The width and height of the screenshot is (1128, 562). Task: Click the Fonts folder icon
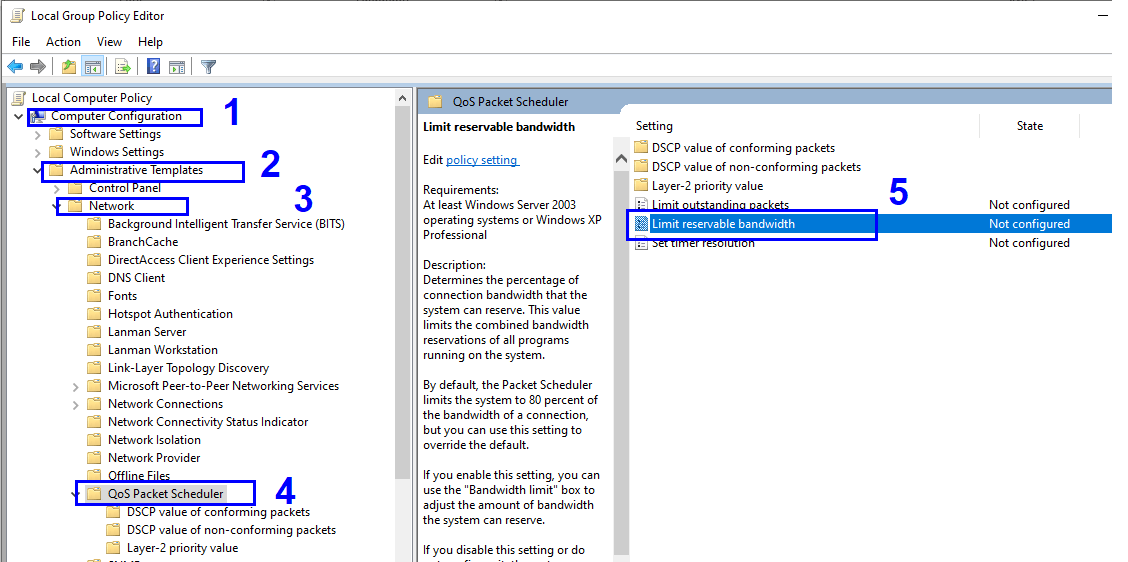tap(94, 296)
